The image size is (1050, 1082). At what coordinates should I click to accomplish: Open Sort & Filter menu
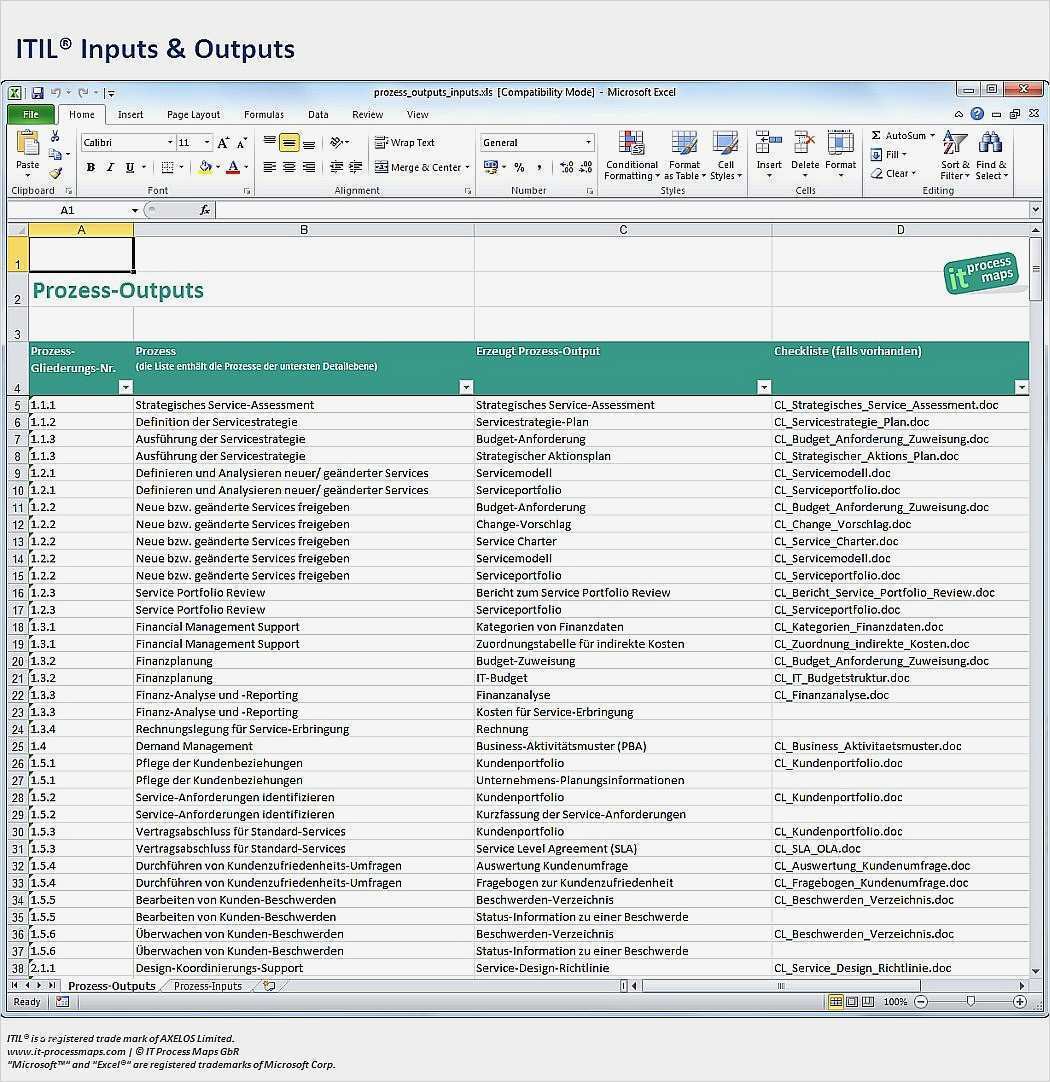(955, 155)
